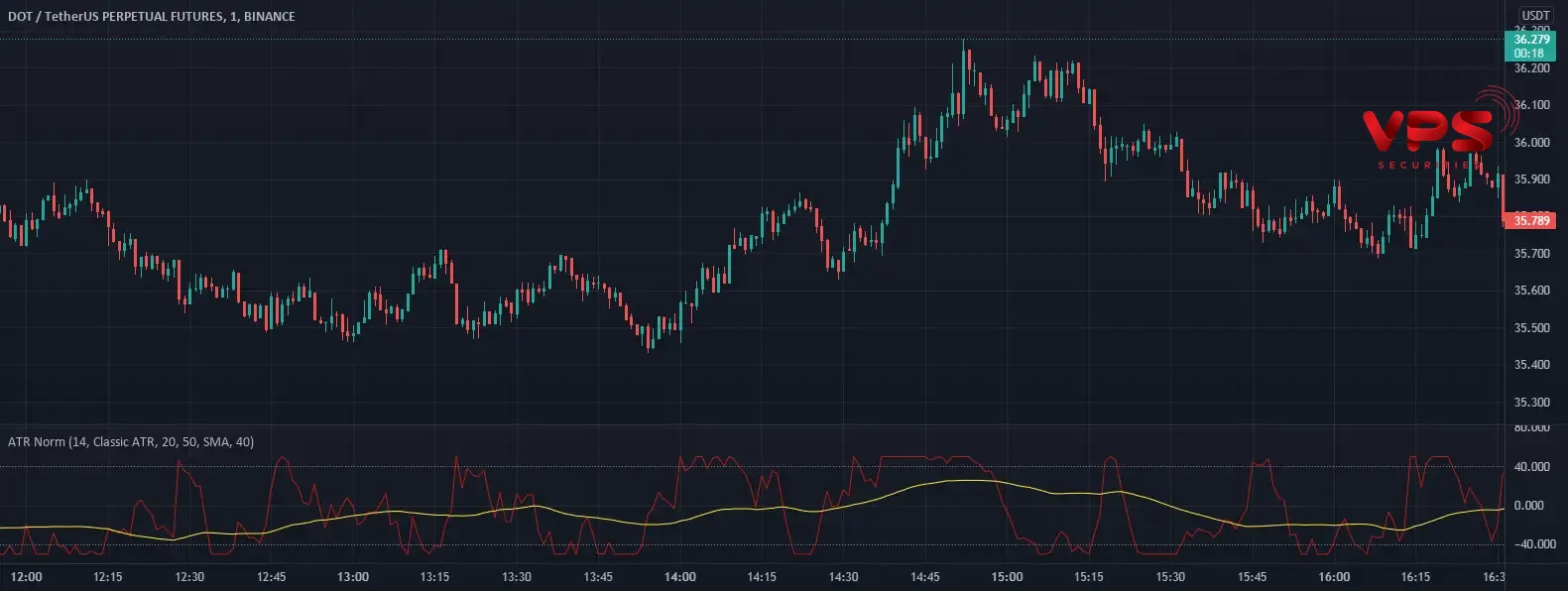Click the 16:15 time axis label
The height and width of the screenshot is (591, 1568).
coord(1415,577)
